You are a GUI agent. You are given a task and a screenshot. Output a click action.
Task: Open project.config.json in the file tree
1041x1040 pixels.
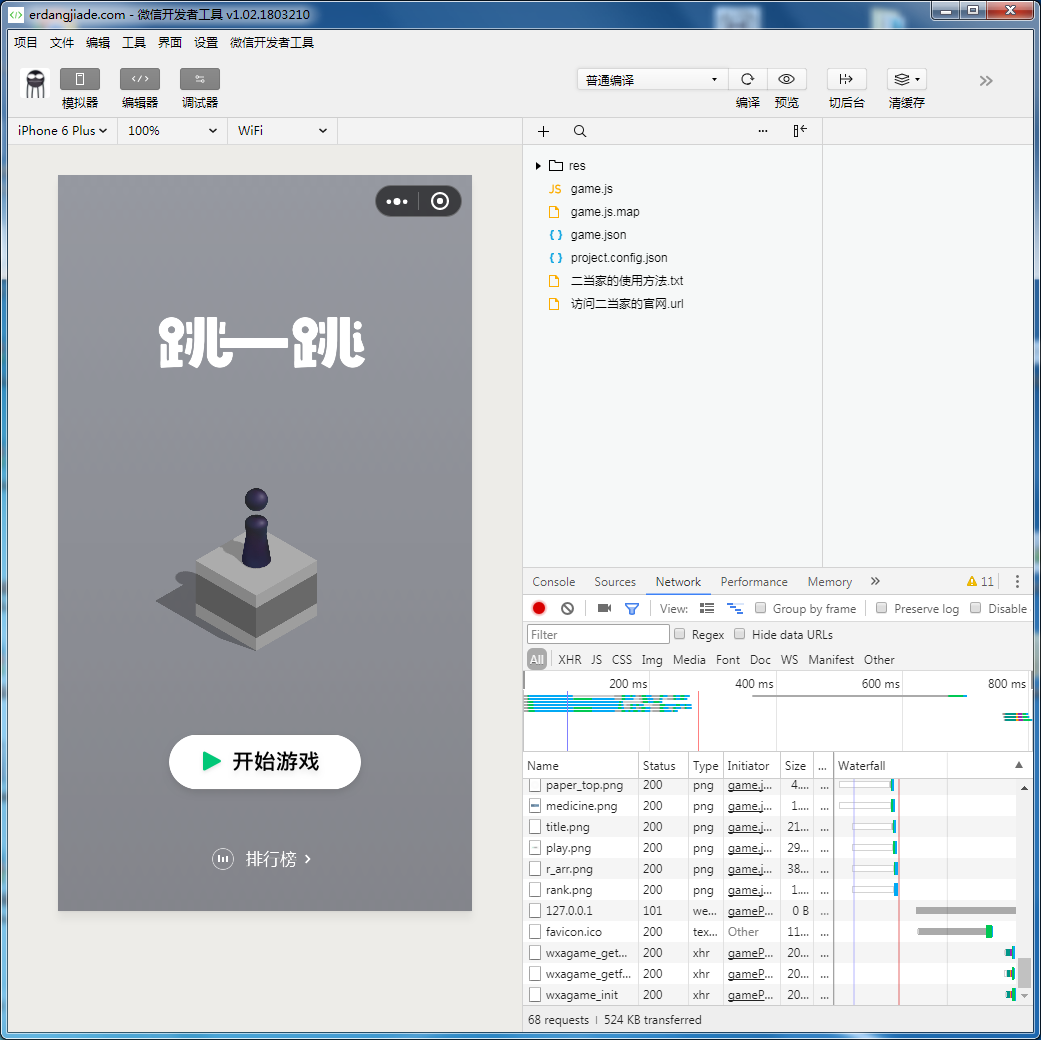[619, 258]
